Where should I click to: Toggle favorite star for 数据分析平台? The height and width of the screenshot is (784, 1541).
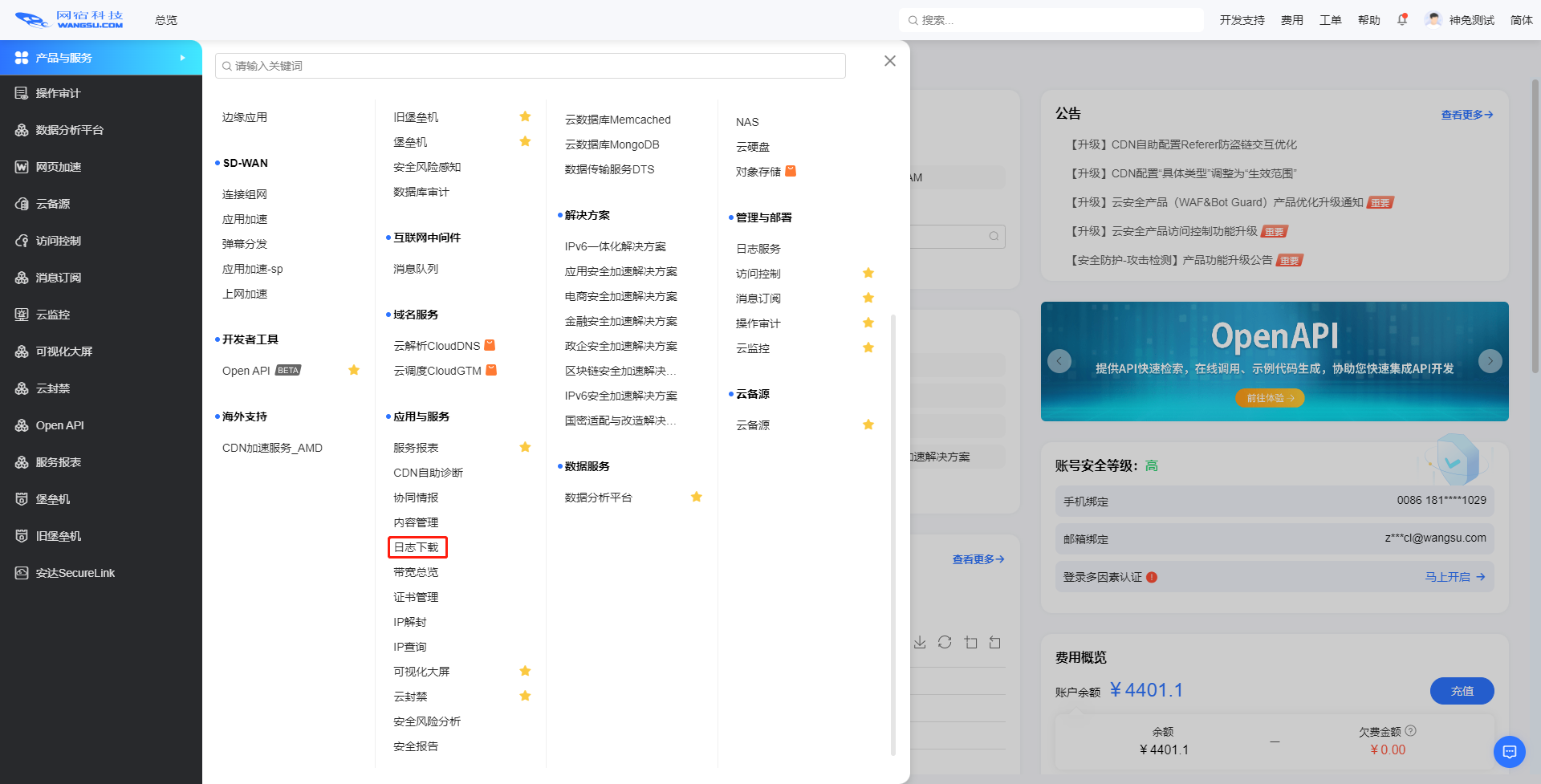pyautogui.click(x=697, y=497)
